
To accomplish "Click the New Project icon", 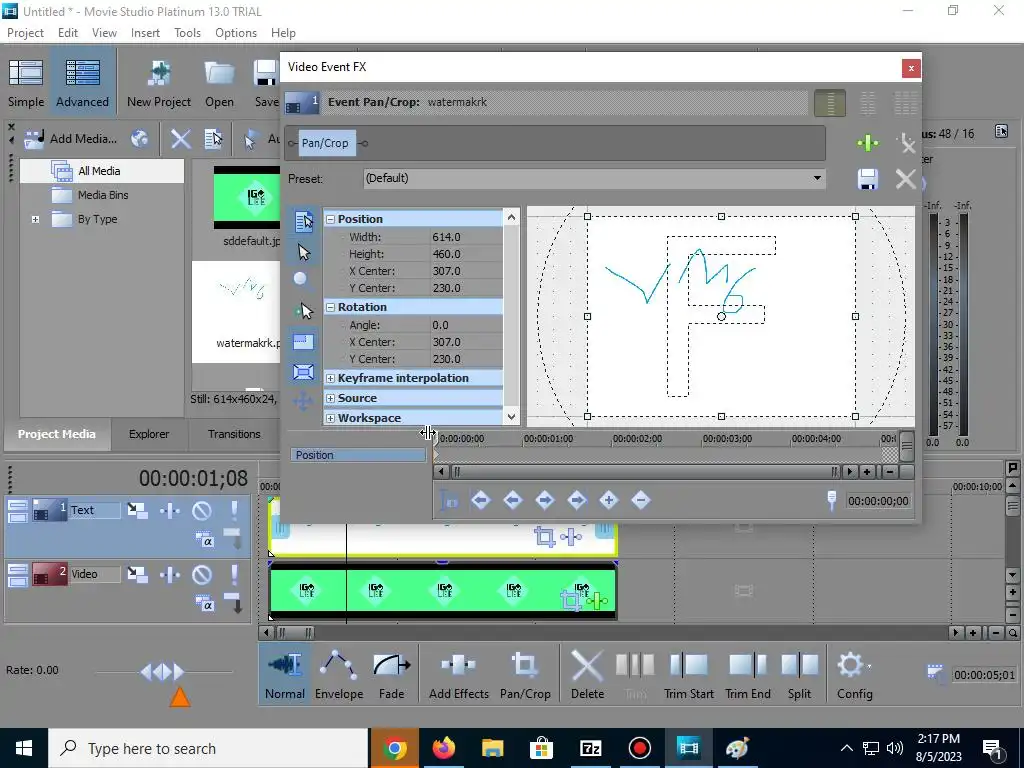I will point(159,82).
